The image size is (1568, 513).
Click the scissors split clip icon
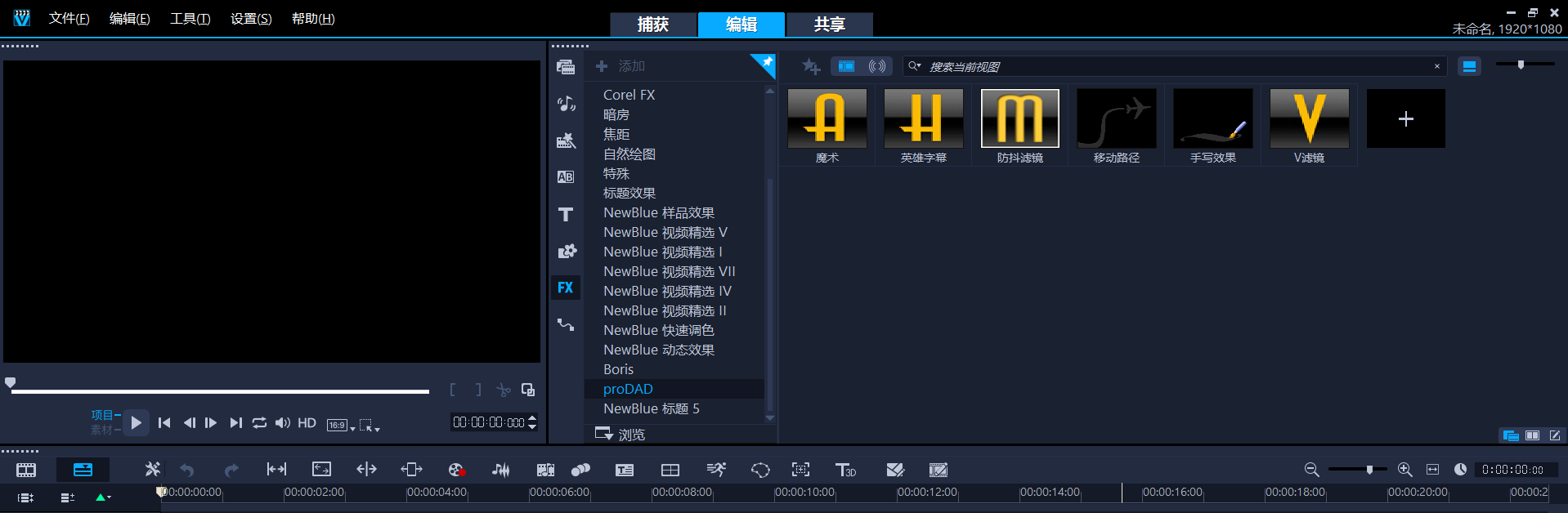pos(504,390)
